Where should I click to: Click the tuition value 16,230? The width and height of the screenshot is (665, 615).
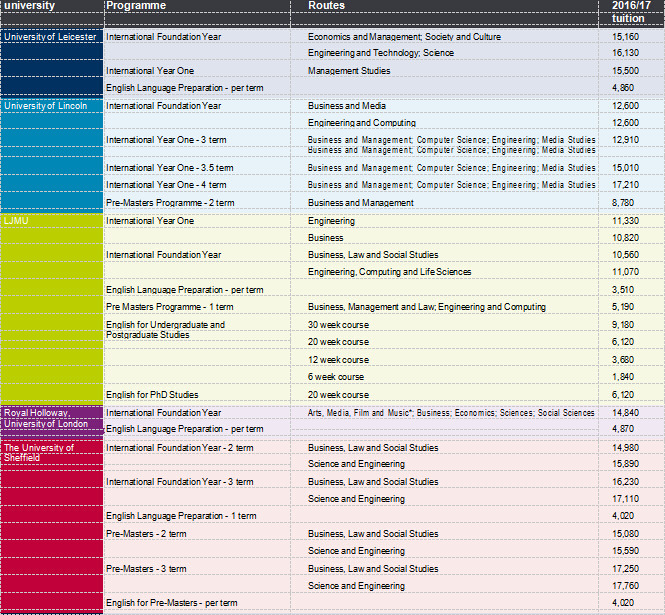coord(625,482)
